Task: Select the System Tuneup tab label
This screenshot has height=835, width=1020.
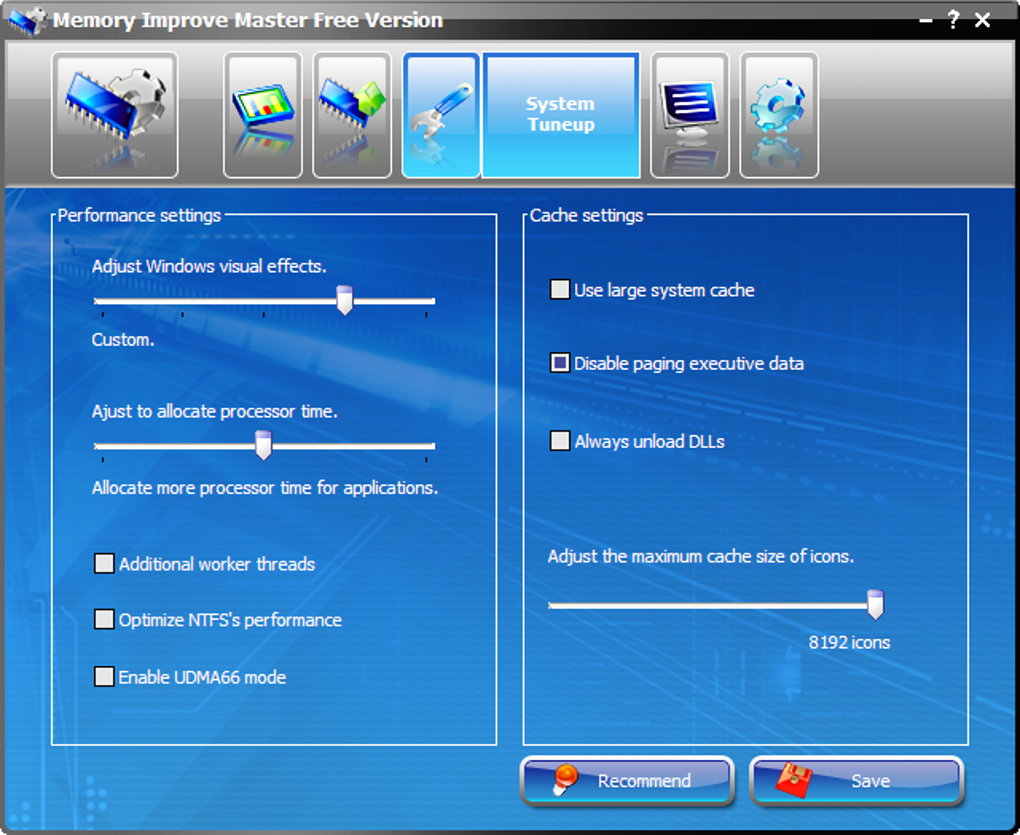Action: tap(560, 114)
